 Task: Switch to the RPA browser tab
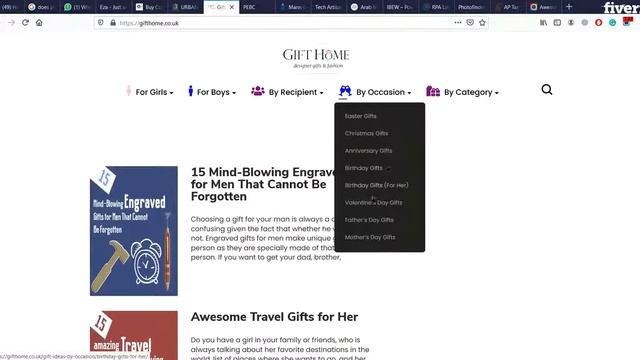click(x=436, y=7)
